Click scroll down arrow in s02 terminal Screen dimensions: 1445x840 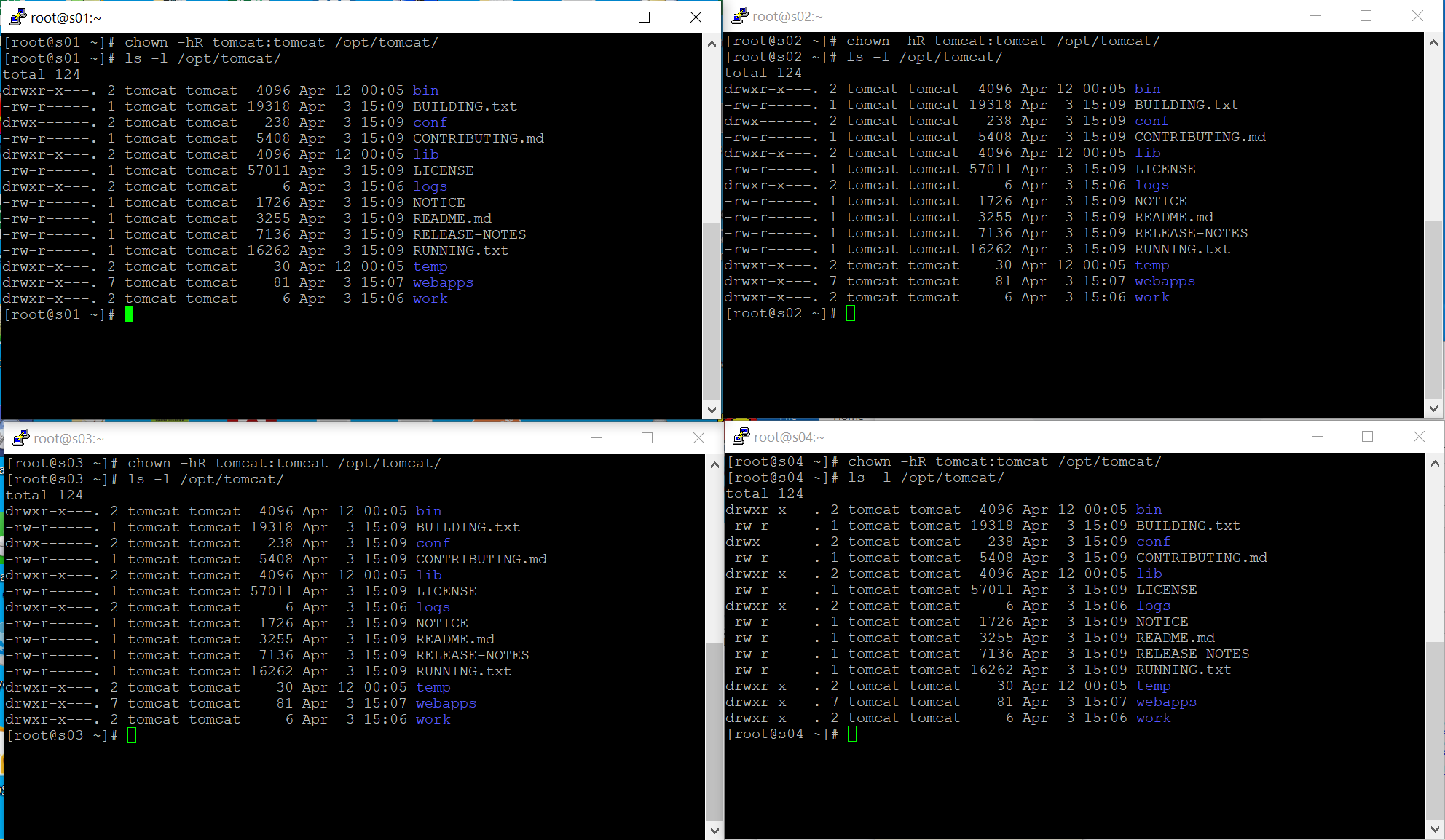pos(1433,408)
